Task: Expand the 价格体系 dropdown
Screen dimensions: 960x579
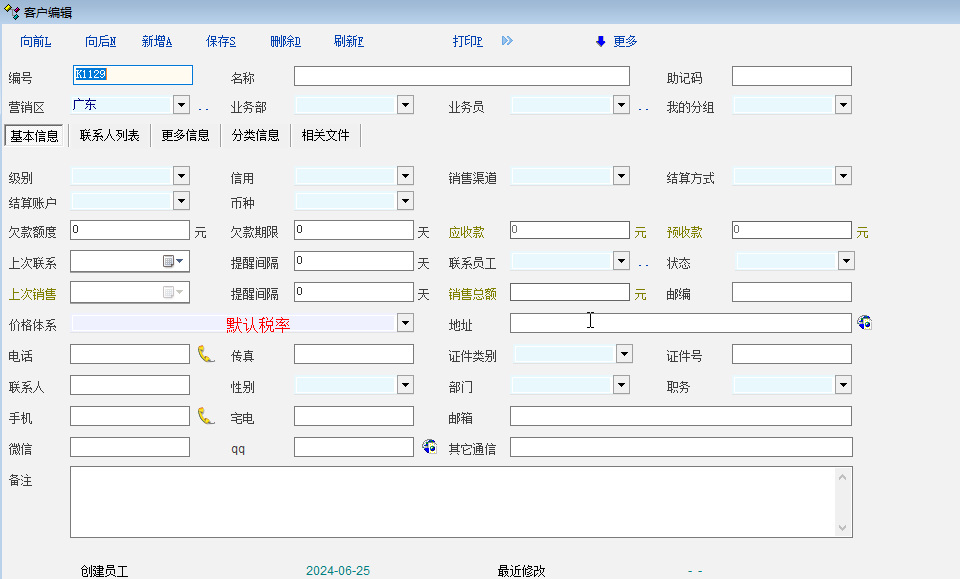Action: click(405, 323)
